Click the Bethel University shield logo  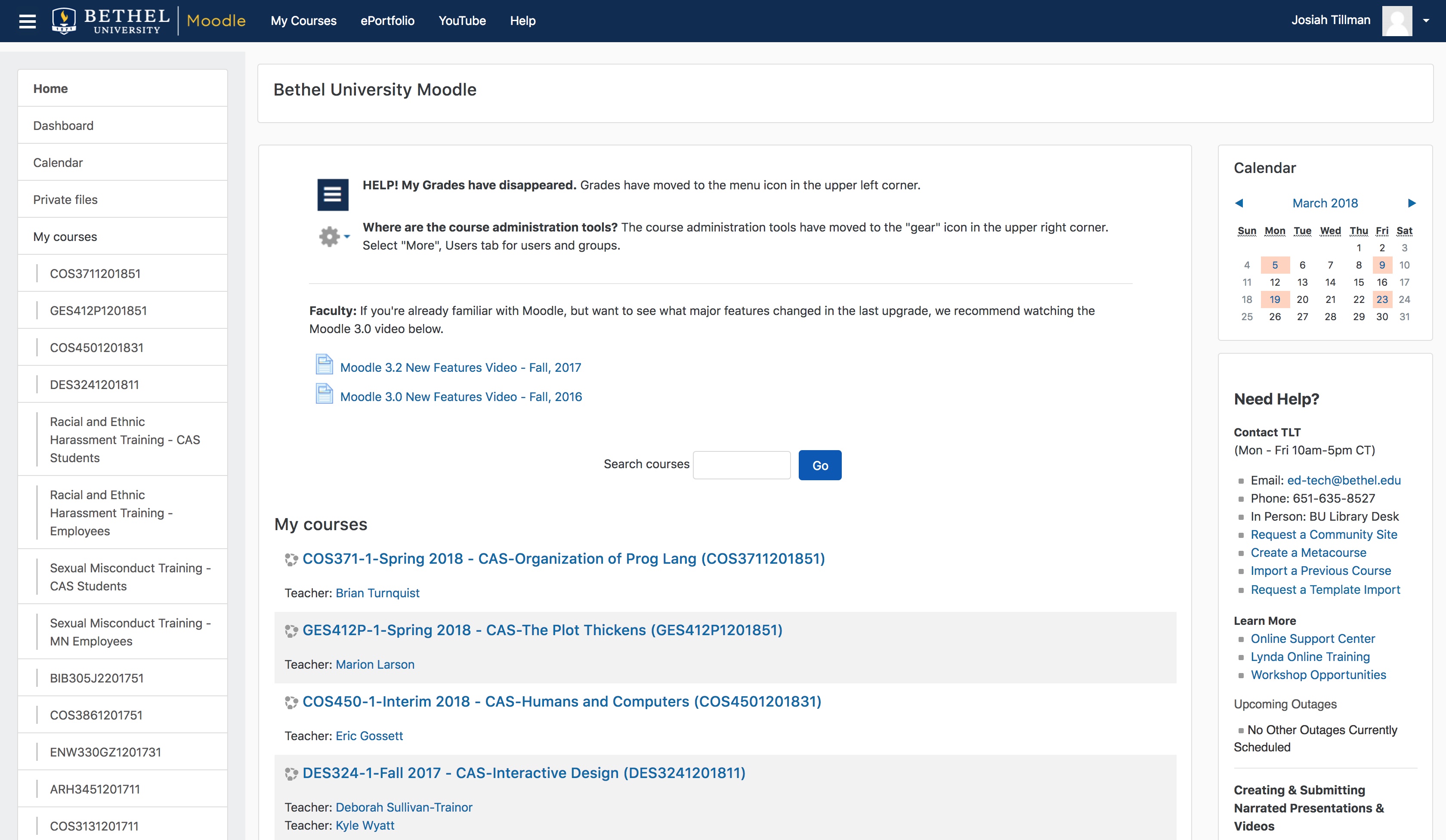click(x=64, y=21)
